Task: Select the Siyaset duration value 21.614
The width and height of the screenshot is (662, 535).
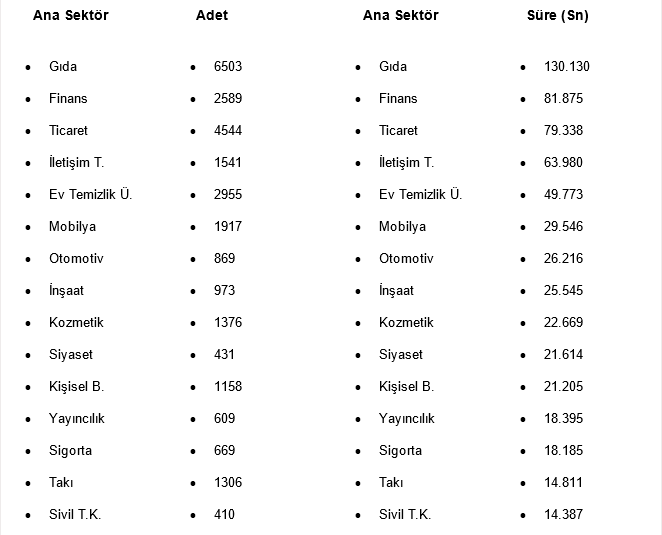Action: (563, 355)
